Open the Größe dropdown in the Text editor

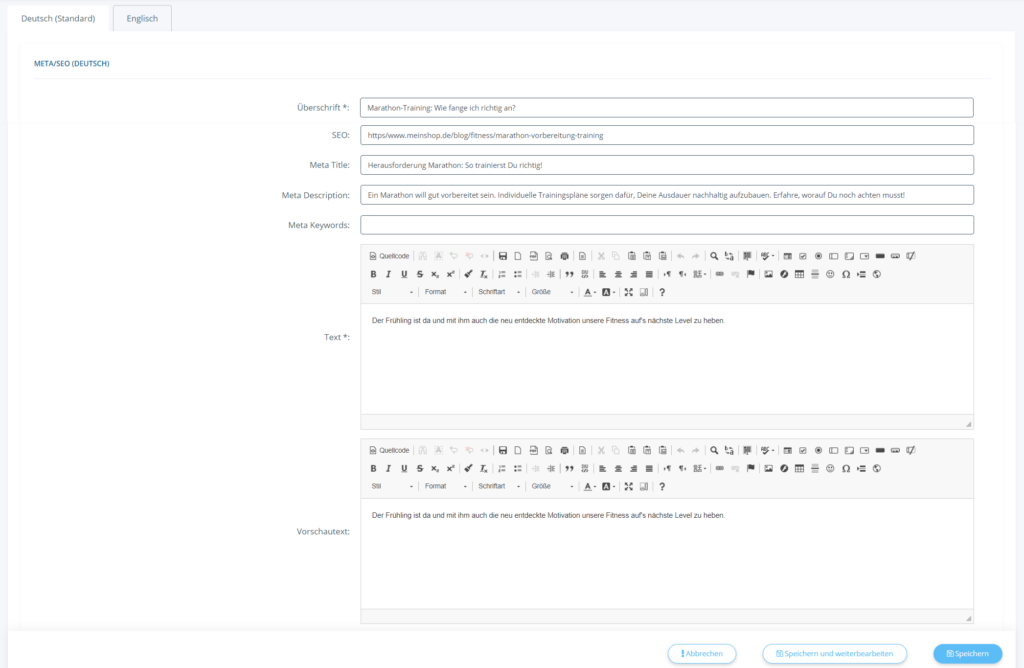click(553, 292)
